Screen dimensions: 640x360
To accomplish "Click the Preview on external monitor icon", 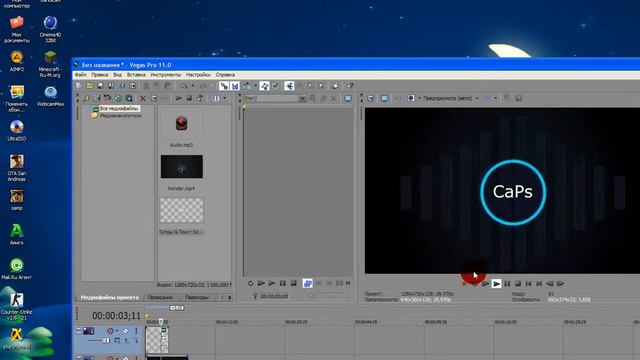I will pyautogui.click(x=384, y=98).
